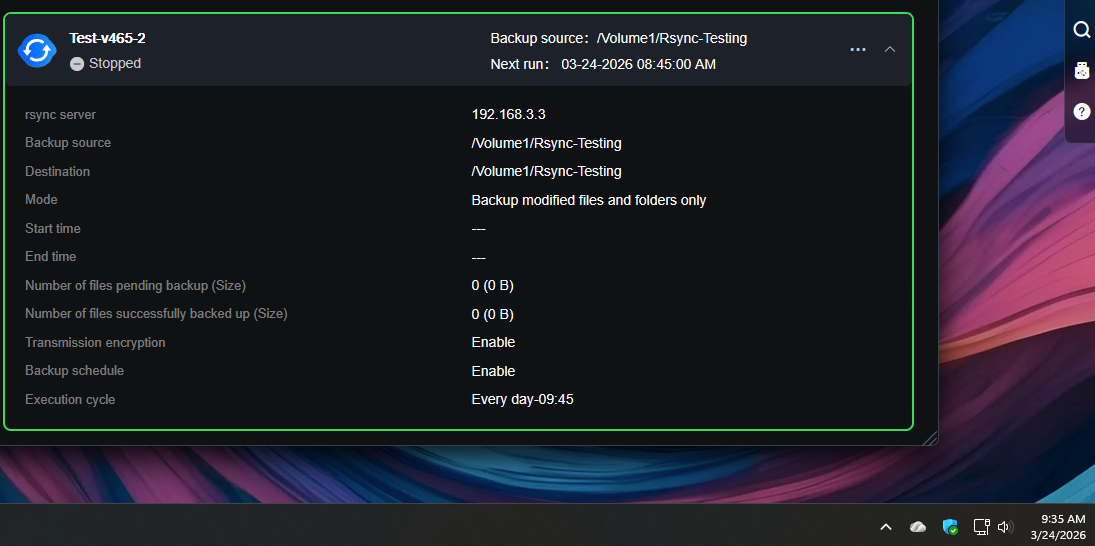Click the Execution cycle value Every day-09:45
1095x546 pixels.
pos(522,399)
